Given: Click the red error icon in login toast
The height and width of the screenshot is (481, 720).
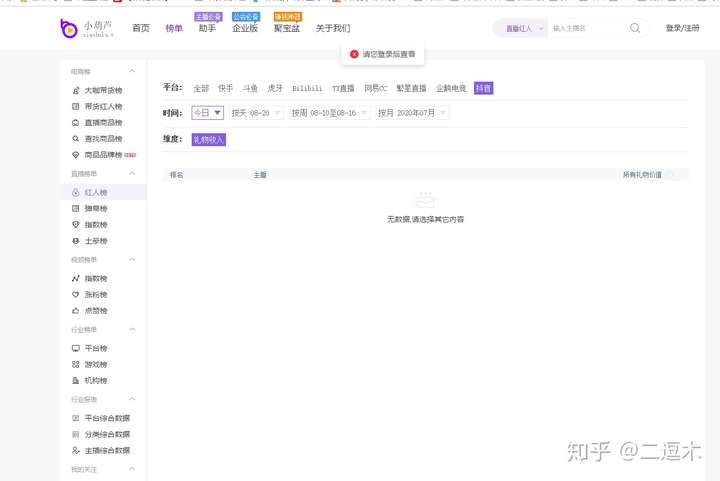Looking at the screenshot, I should pyautogui.click(x=354, y=54).
